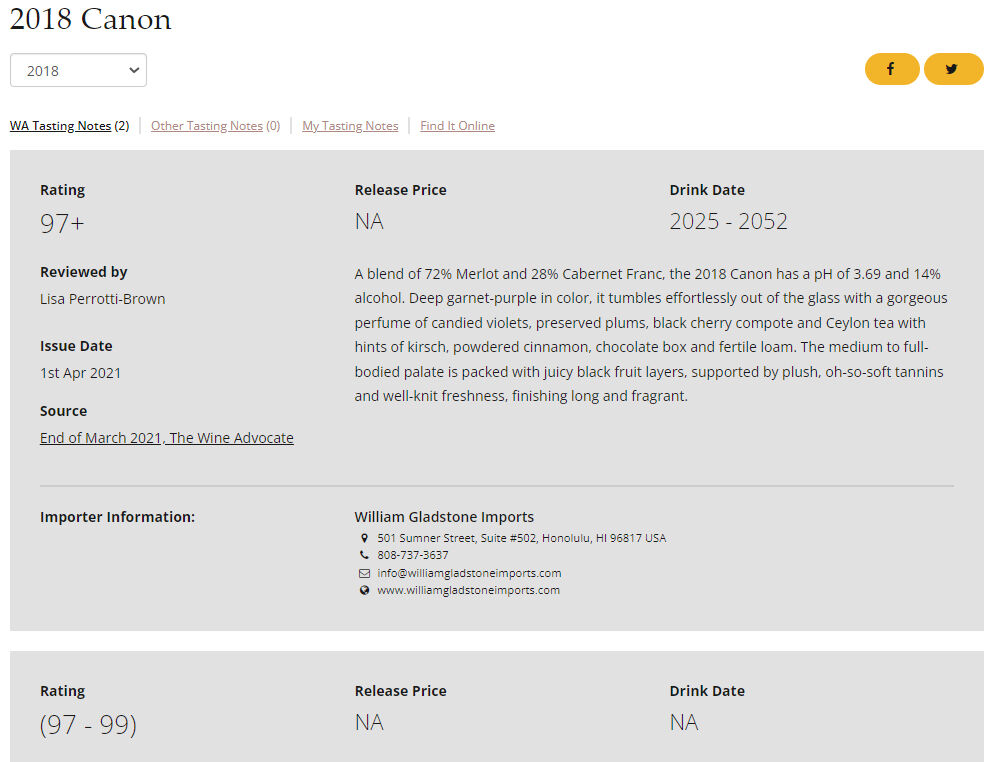This screenshot has width=986, height=762.
Task: Open the 2018 vintage dropdown
Action: pos(78,70)
